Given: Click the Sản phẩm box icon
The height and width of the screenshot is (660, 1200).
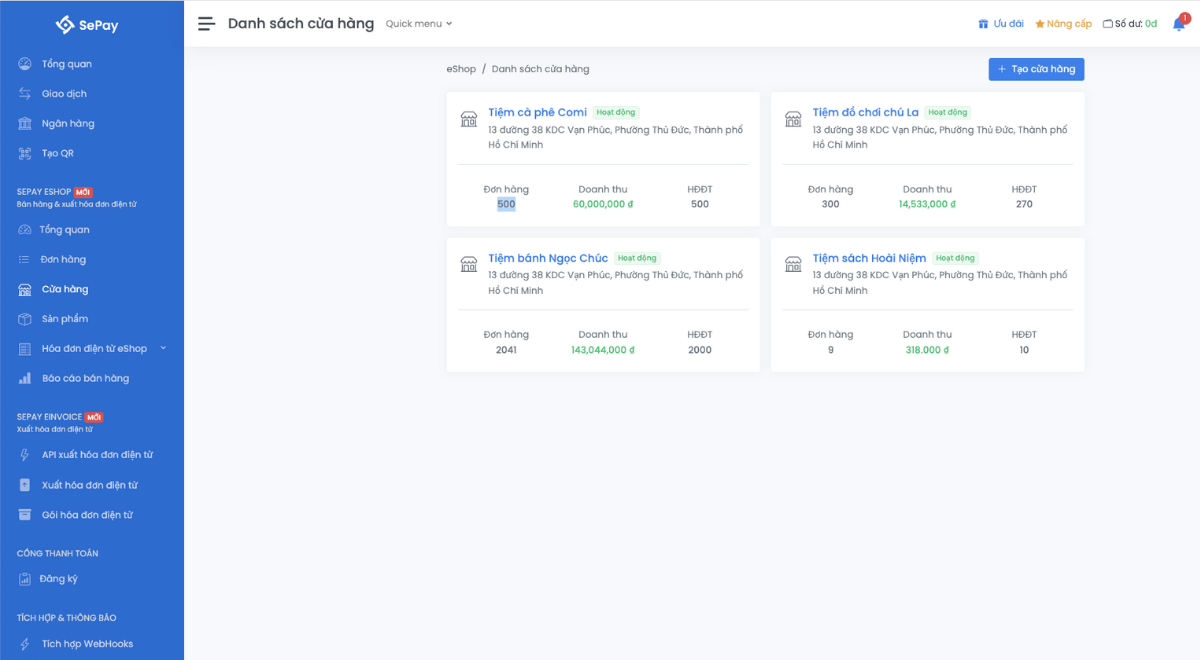Looking at the screenshot, I should point(25,319).
